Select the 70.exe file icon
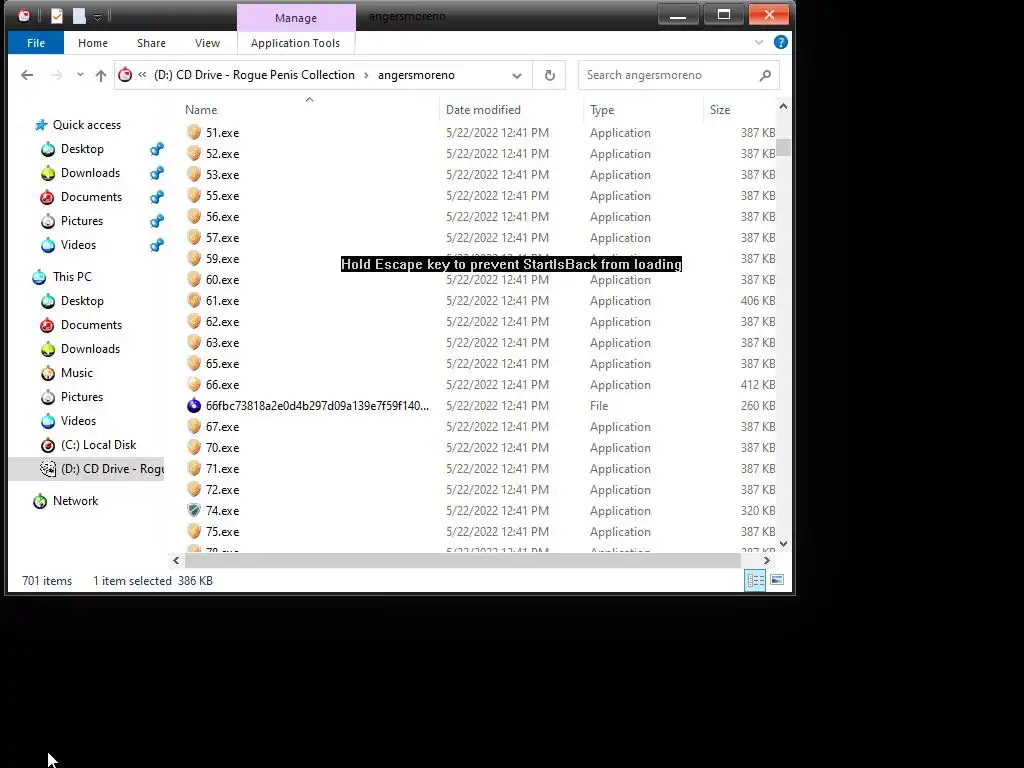This screenshot has height=768, width=1024. tap(194, 447)
